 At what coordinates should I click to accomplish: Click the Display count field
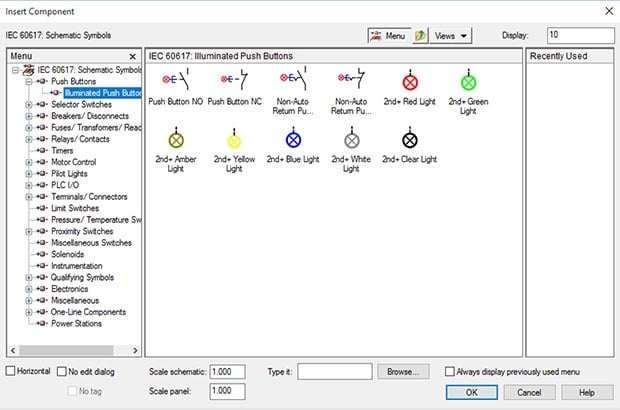[x=580, y=35]
